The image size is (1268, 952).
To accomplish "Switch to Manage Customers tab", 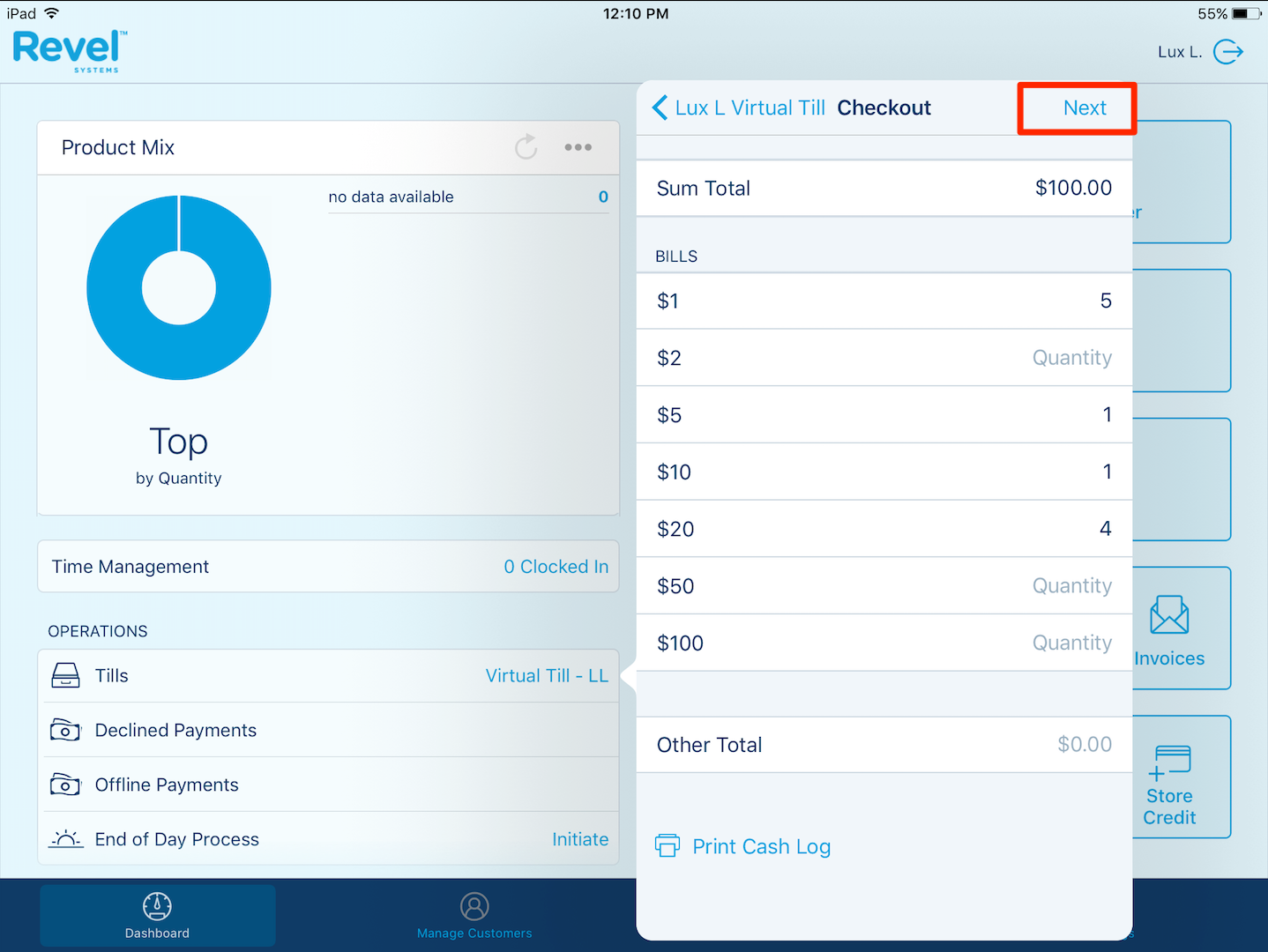I will 474,915.
